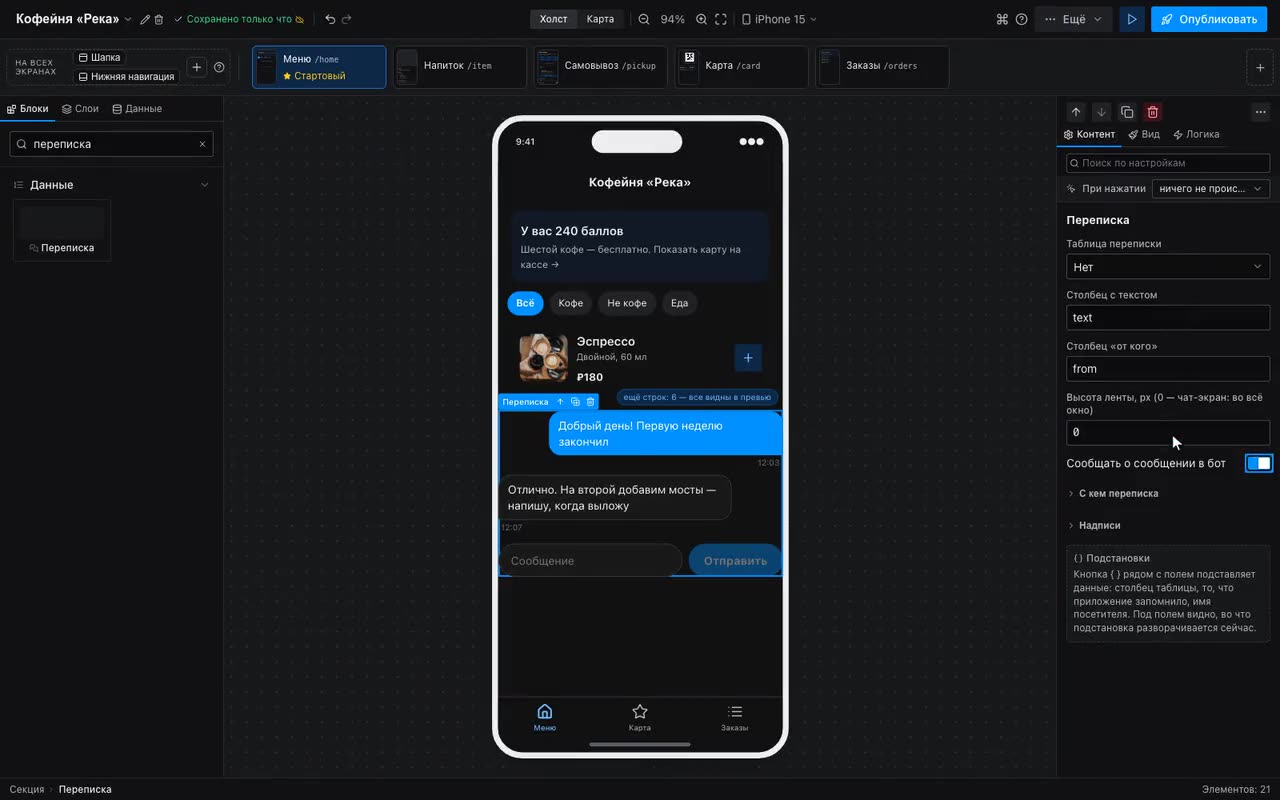
Task: Open the help hint for global blocks
Action: (x=219, y=67)
